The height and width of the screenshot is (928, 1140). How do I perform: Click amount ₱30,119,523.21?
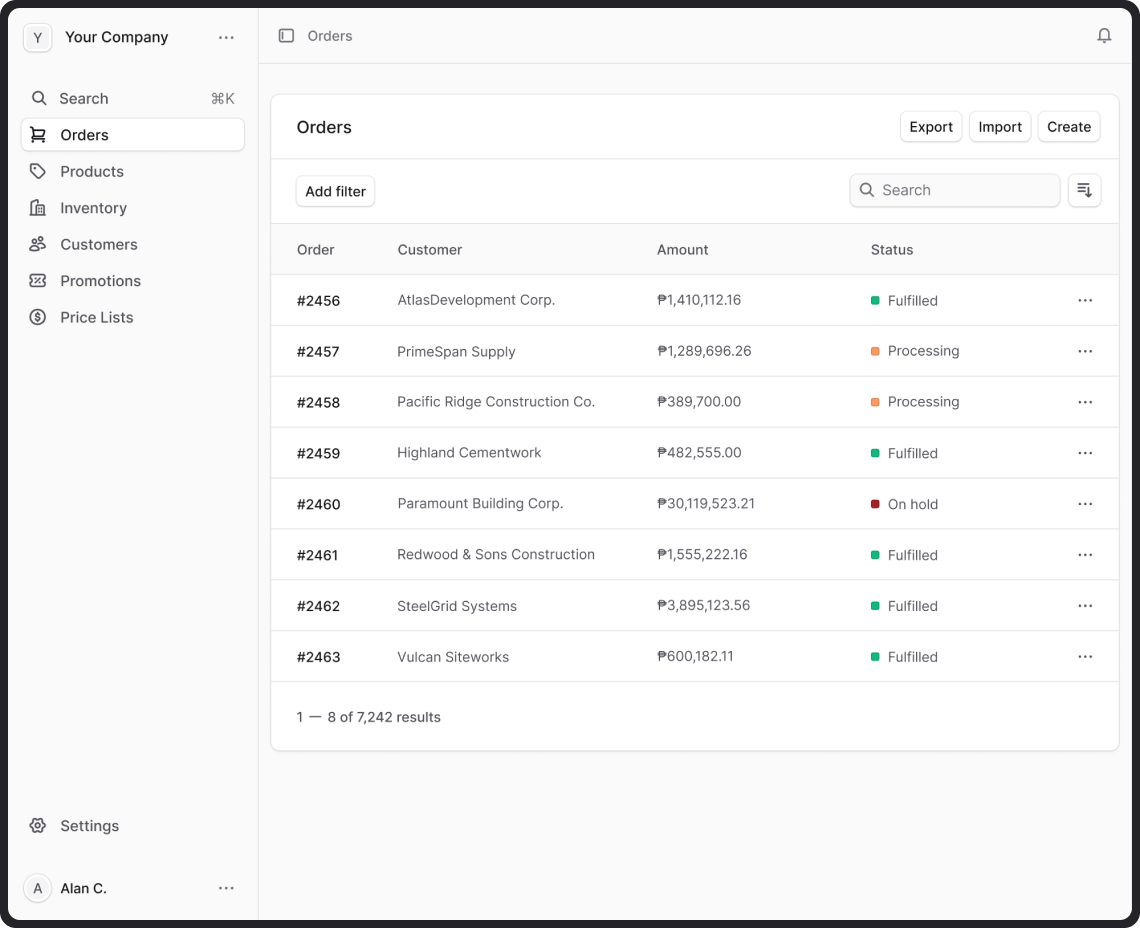705,503
